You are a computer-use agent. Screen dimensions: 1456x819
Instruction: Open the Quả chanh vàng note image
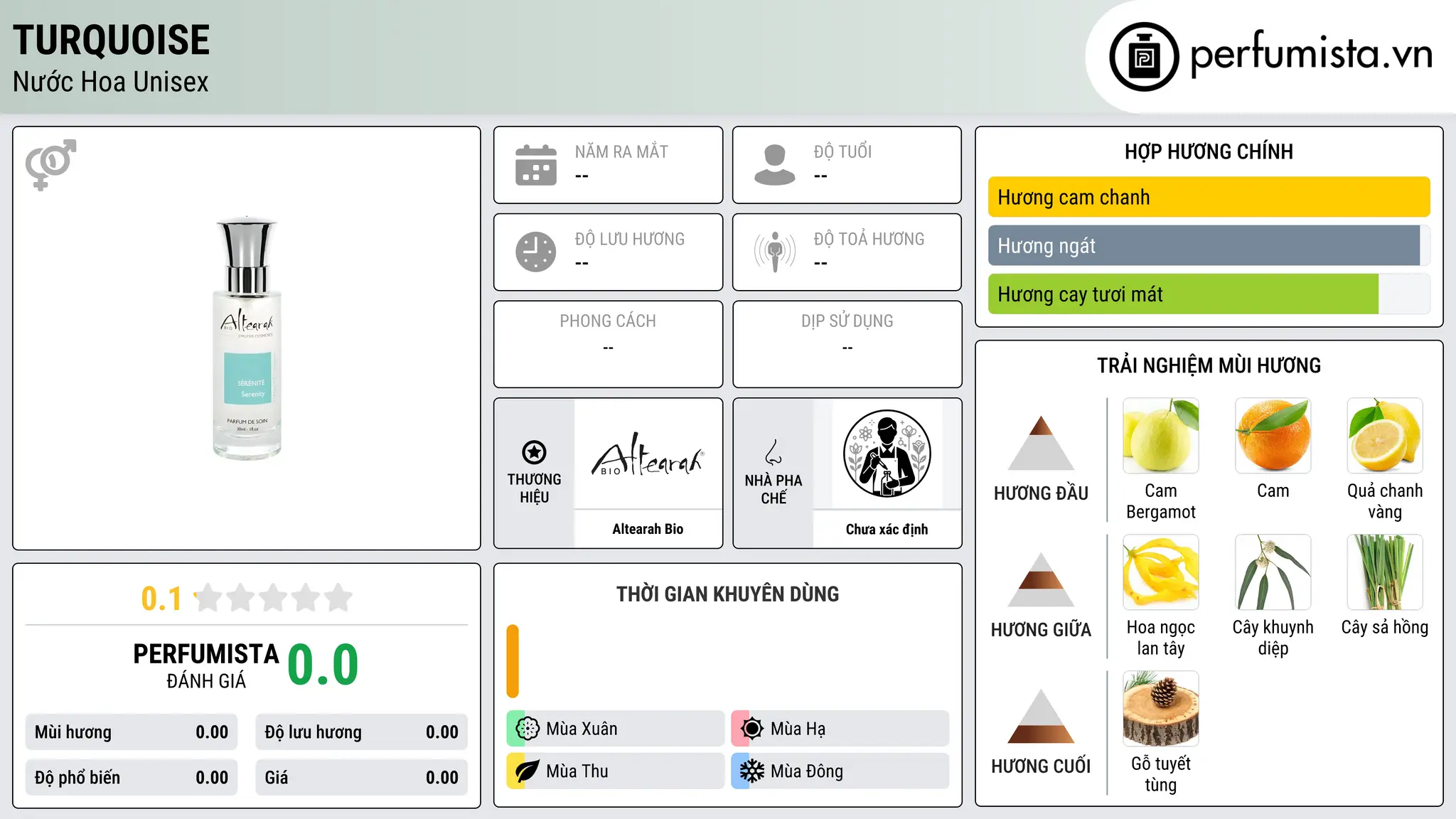tap(1385, 436)
